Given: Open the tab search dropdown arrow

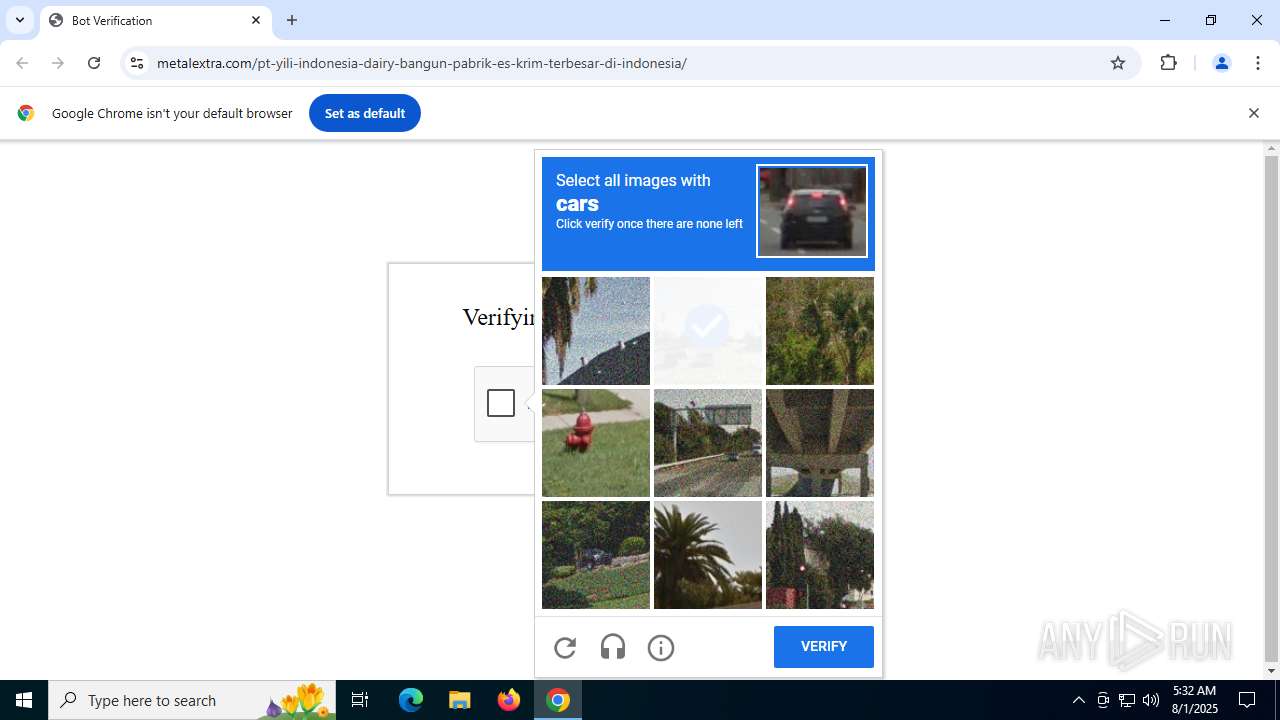Looking at the screenshot, I should pos(20,20).
